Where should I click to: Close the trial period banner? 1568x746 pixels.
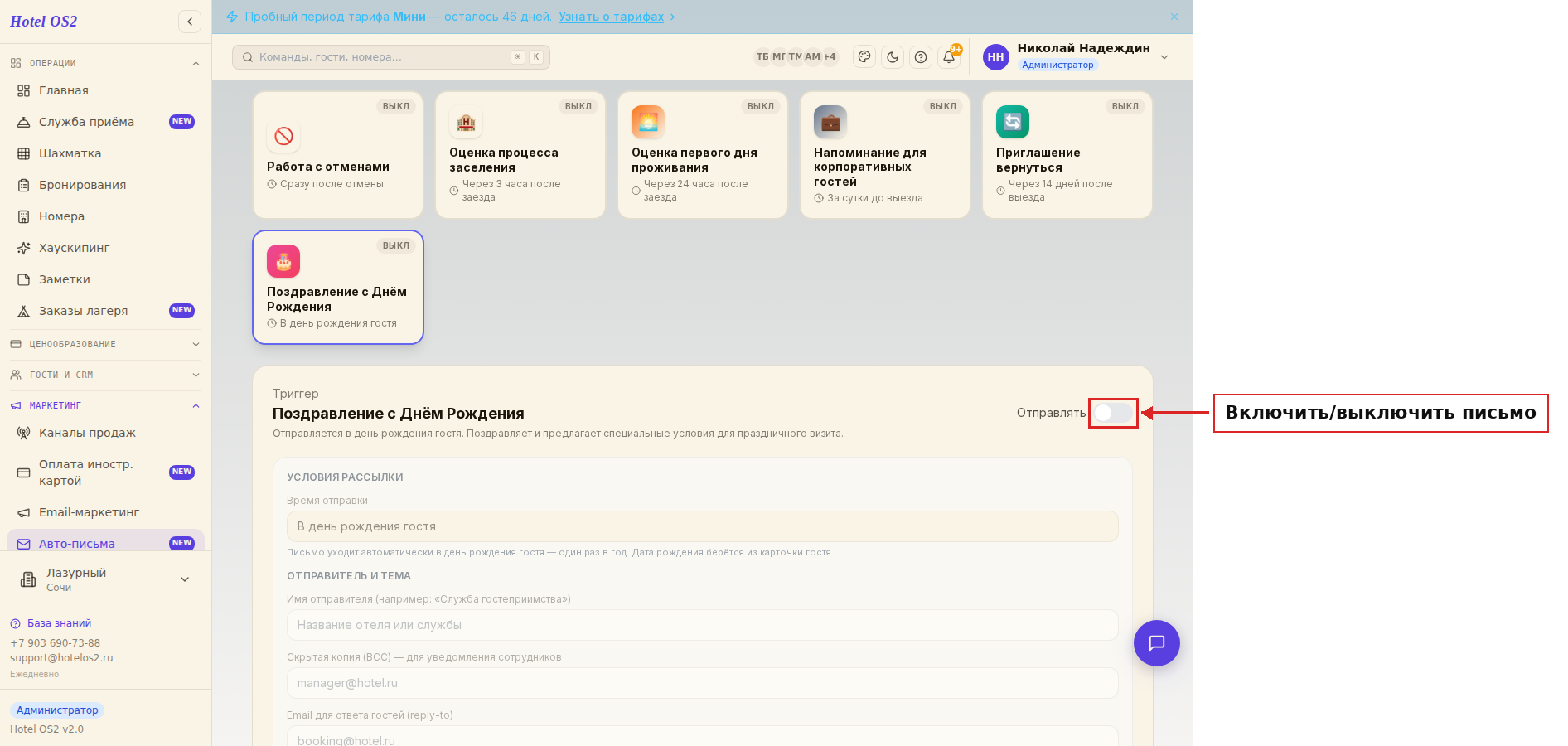(1174, 17)
